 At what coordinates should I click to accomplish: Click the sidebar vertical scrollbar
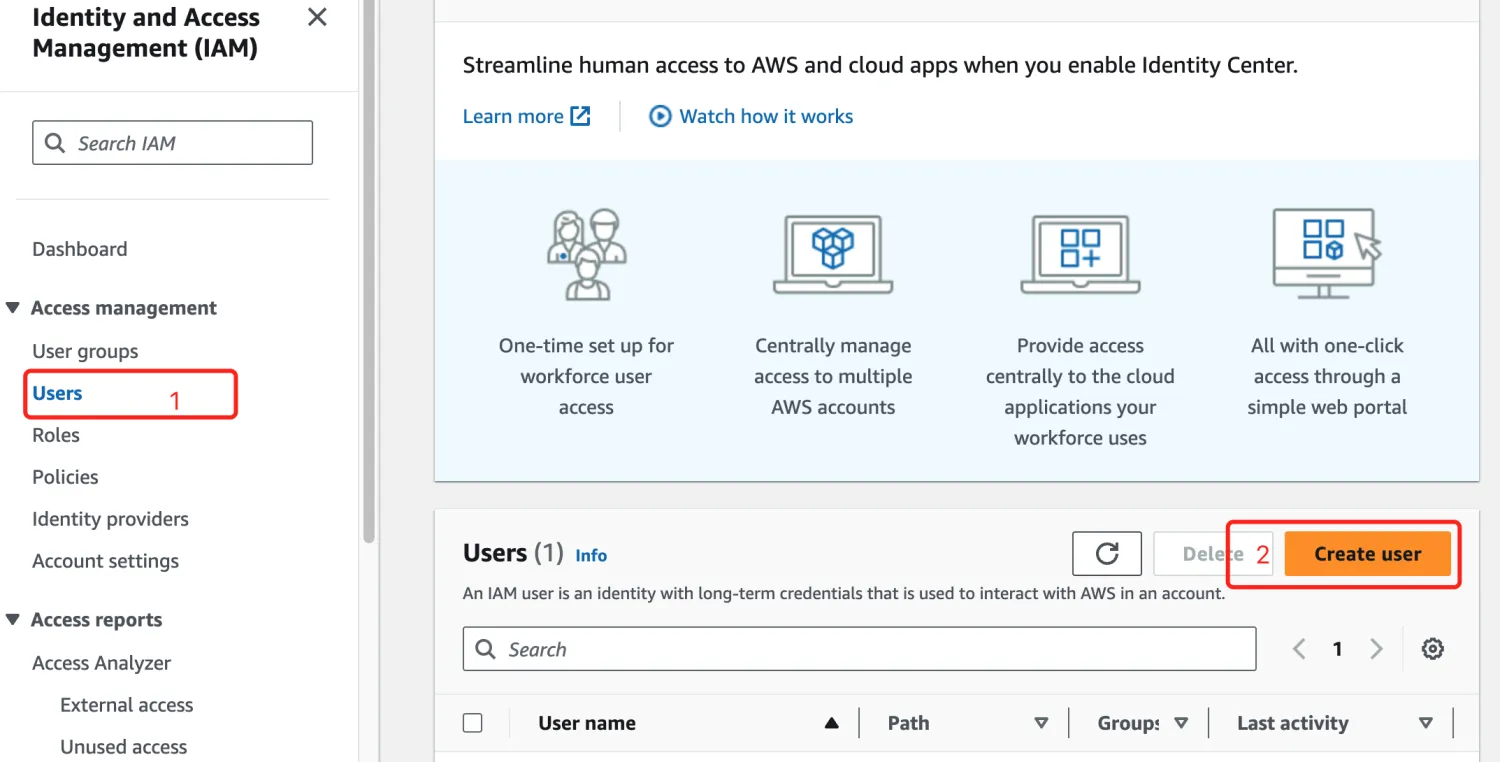pos(369,270)
